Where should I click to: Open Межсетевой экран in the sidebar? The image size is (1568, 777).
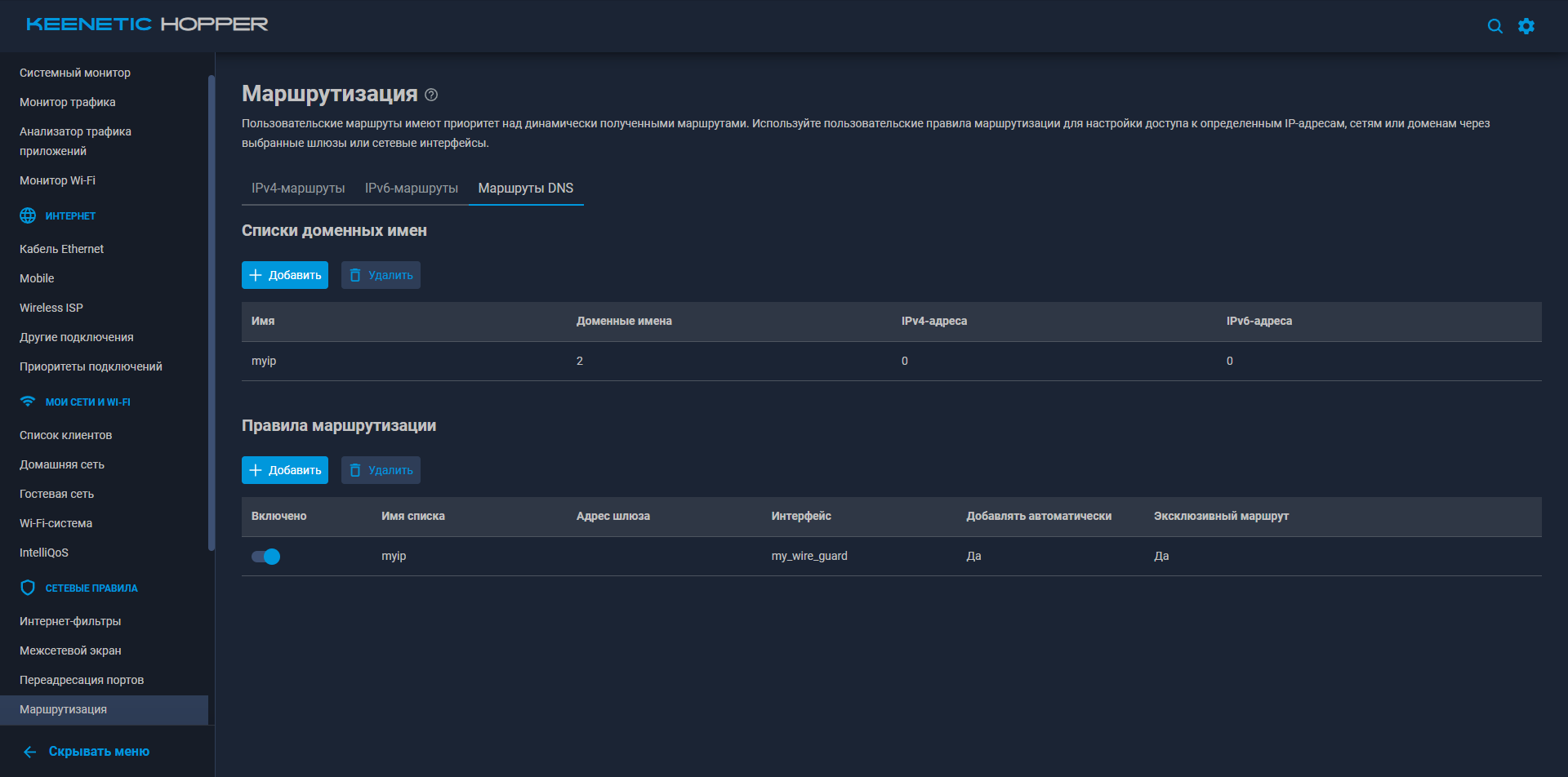(70, 650)
